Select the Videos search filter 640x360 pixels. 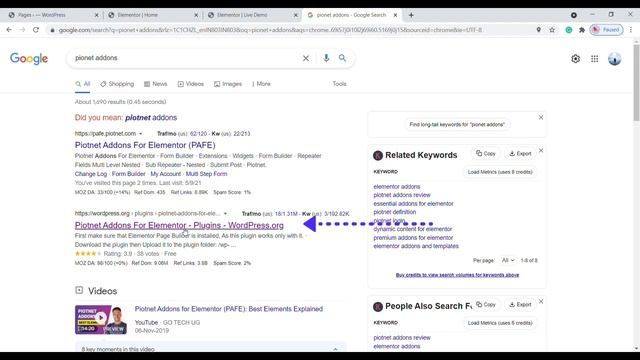(191, 84)
